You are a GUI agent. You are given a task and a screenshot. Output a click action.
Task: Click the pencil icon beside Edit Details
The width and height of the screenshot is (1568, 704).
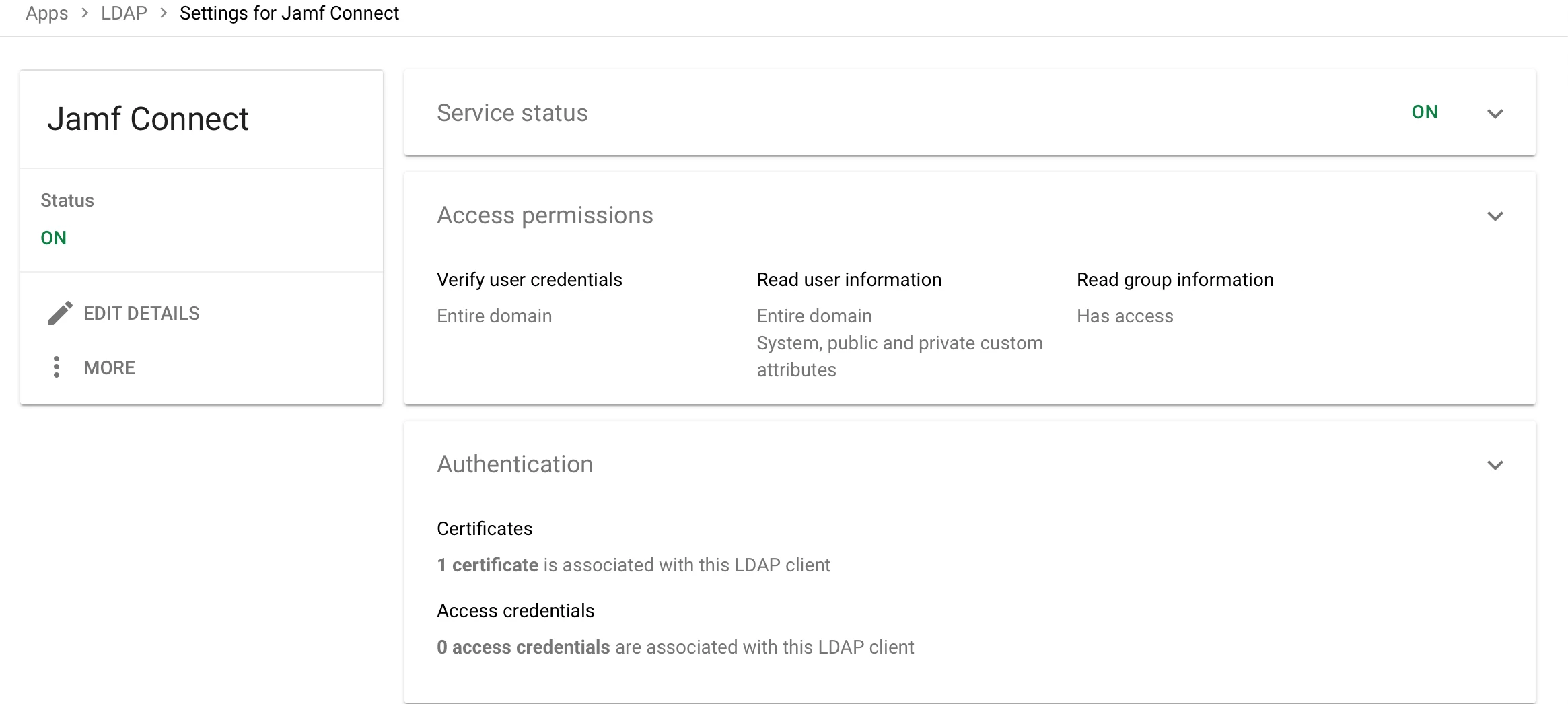pyautogui.click(x=60, y=313)
